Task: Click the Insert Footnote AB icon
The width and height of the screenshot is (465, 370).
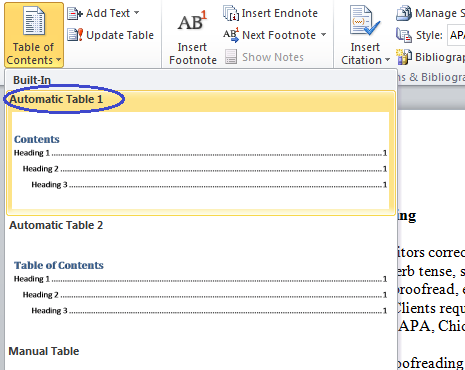Action: (x=192, y=21)
